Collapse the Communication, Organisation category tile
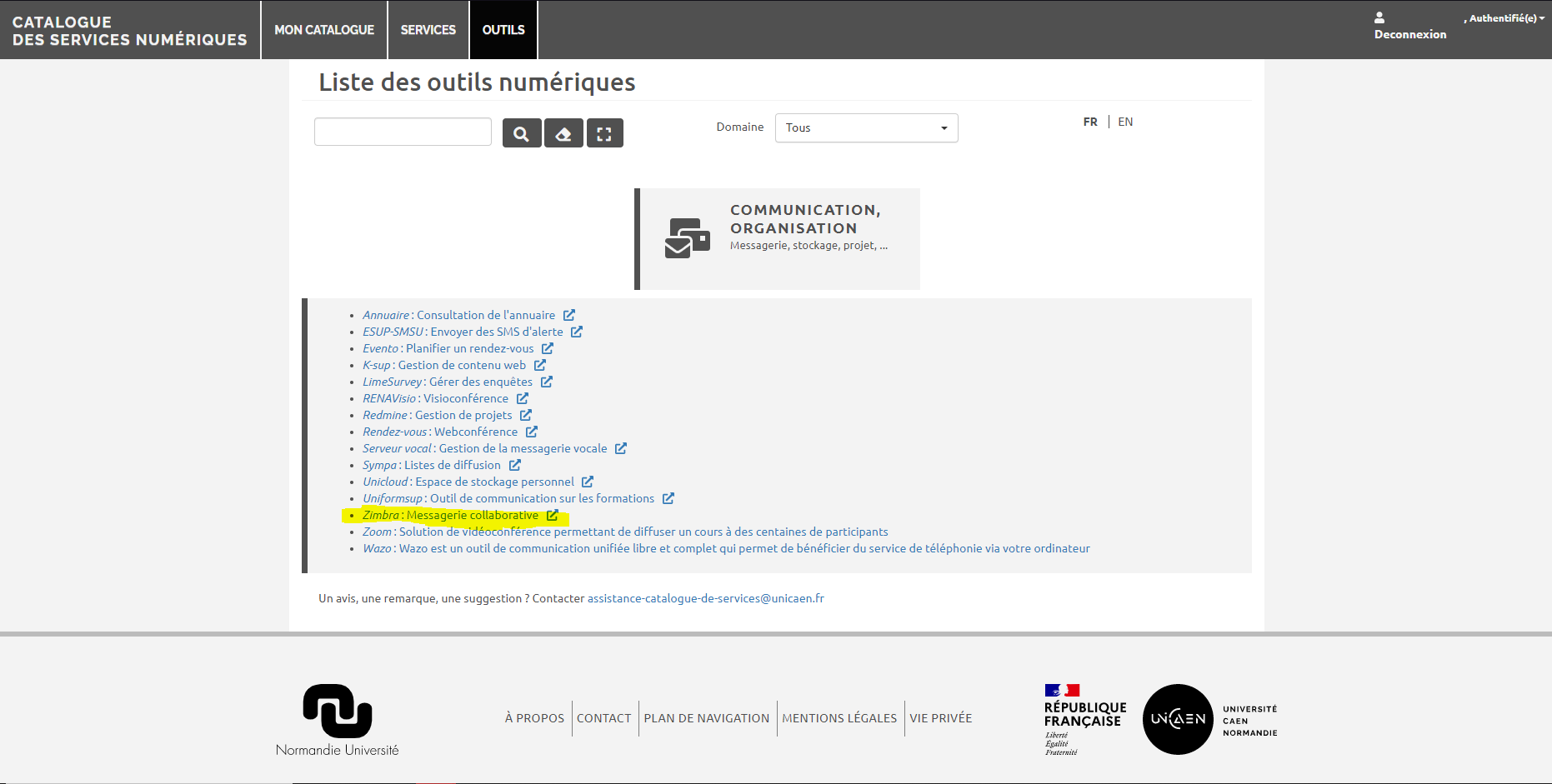1552x784 pixels. pyautogui.click(x=778, y=238)
